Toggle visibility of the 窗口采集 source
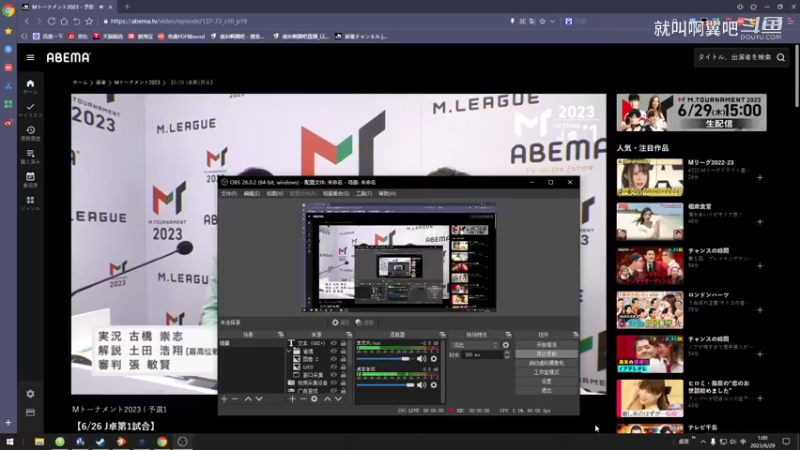 coord(334,375)
